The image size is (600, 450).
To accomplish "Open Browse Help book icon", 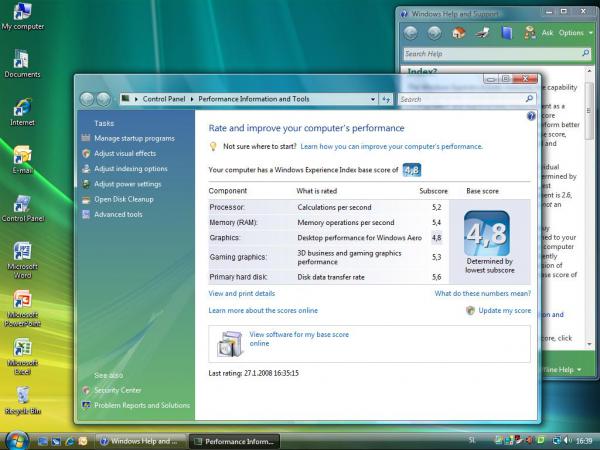I will pos(507,32).
